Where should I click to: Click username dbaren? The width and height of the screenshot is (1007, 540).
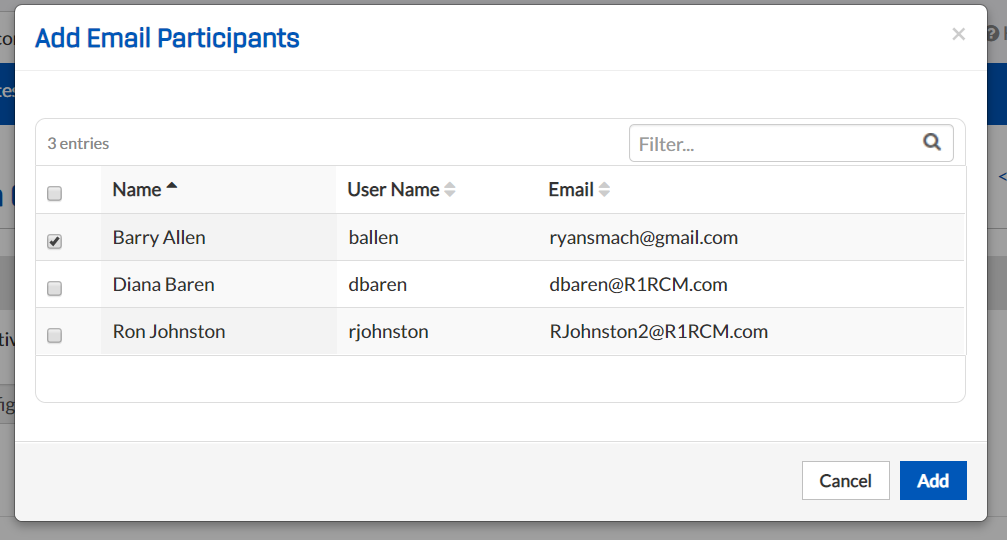[x=378, y=284]
